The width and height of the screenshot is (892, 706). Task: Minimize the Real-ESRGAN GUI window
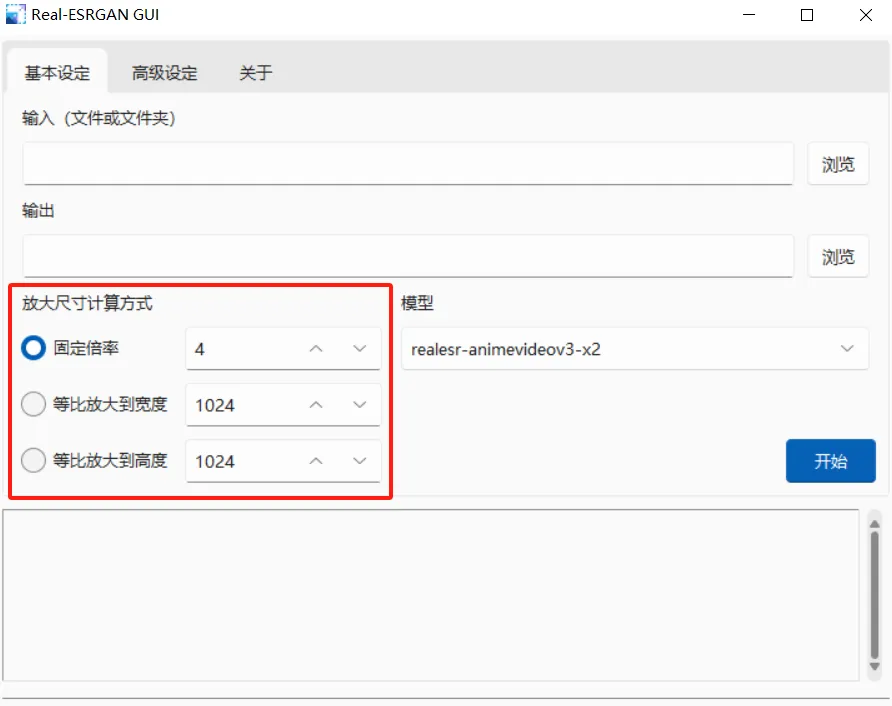[749, 15]
